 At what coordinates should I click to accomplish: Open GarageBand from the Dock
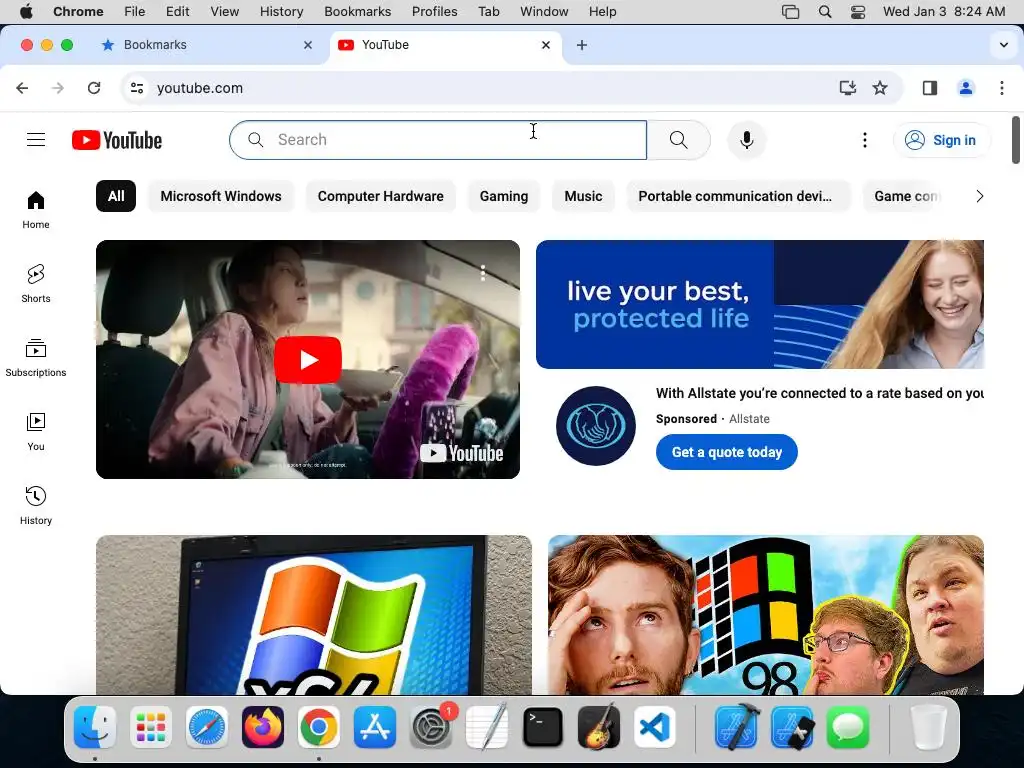pyautogui.click(x=598, y=727)
